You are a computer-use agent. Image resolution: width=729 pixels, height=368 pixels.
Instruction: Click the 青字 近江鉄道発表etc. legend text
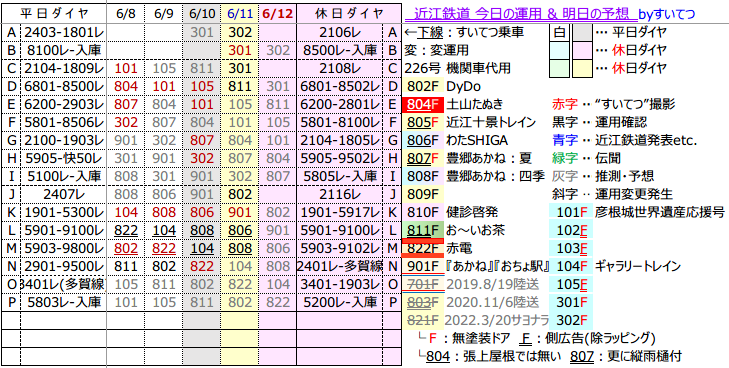pyautogui.click(x=624, y=141)
